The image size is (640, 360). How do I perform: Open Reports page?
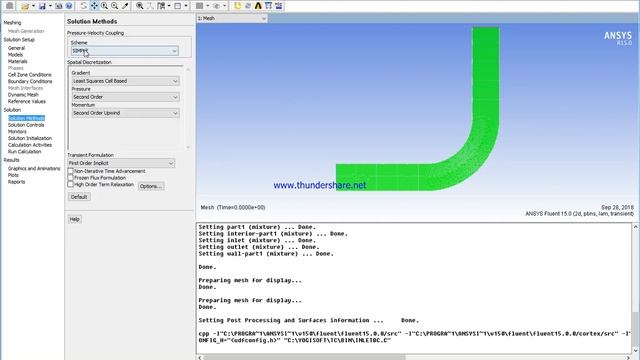(x=16, y=182)
